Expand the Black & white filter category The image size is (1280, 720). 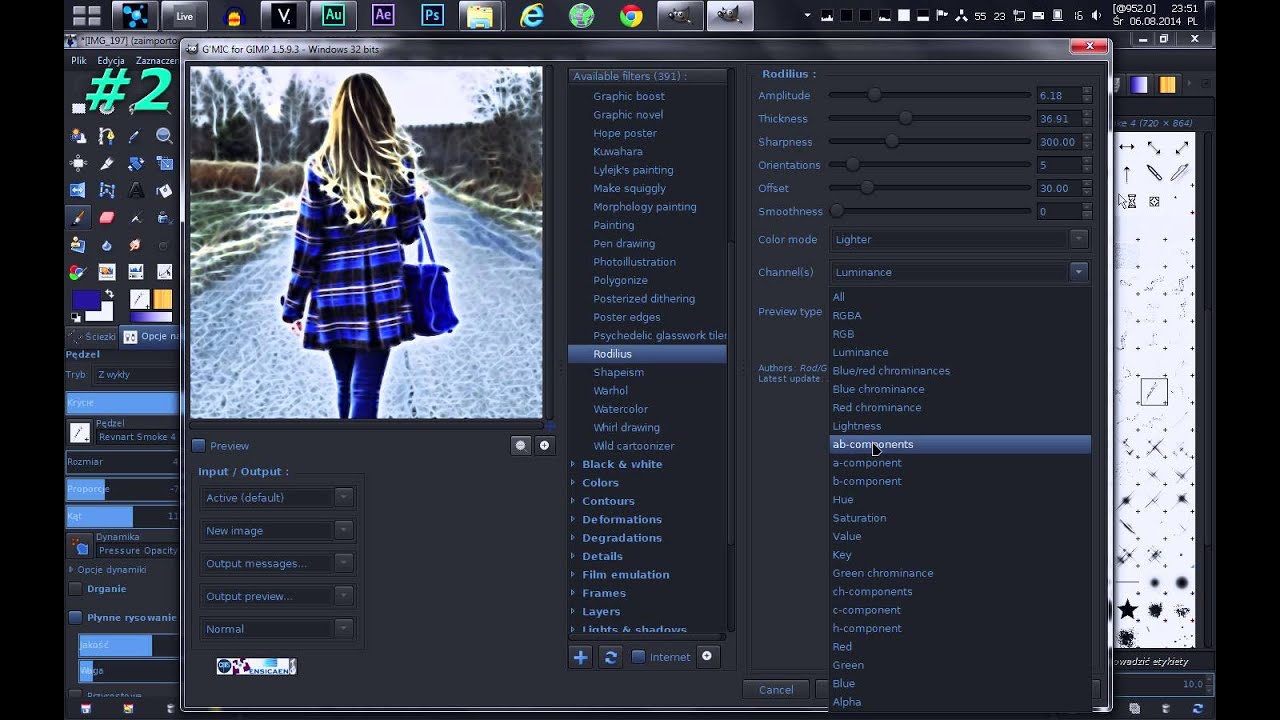pyautogui.click(x=574, y=464)
